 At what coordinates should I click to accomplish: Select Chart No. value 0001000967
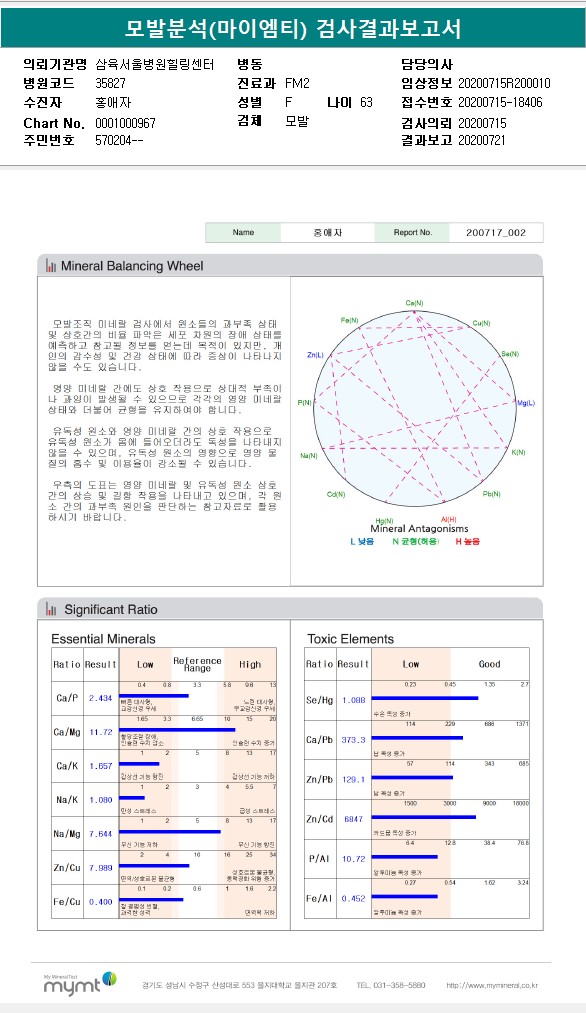point(125,123)
